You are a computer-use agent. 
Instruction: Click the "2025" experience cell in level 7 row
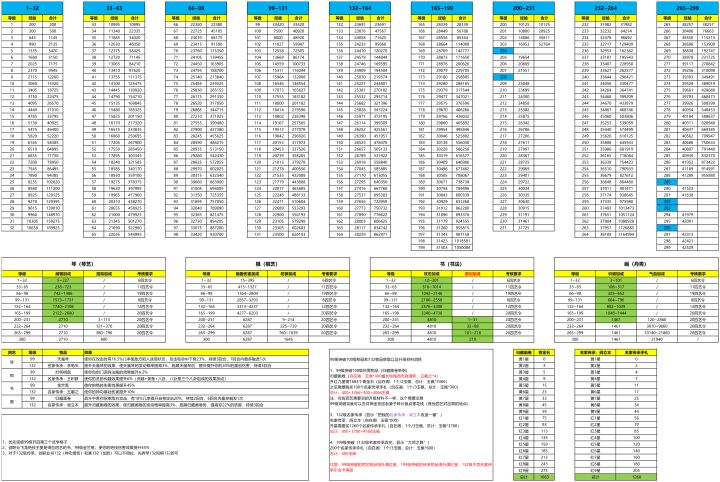32,64
